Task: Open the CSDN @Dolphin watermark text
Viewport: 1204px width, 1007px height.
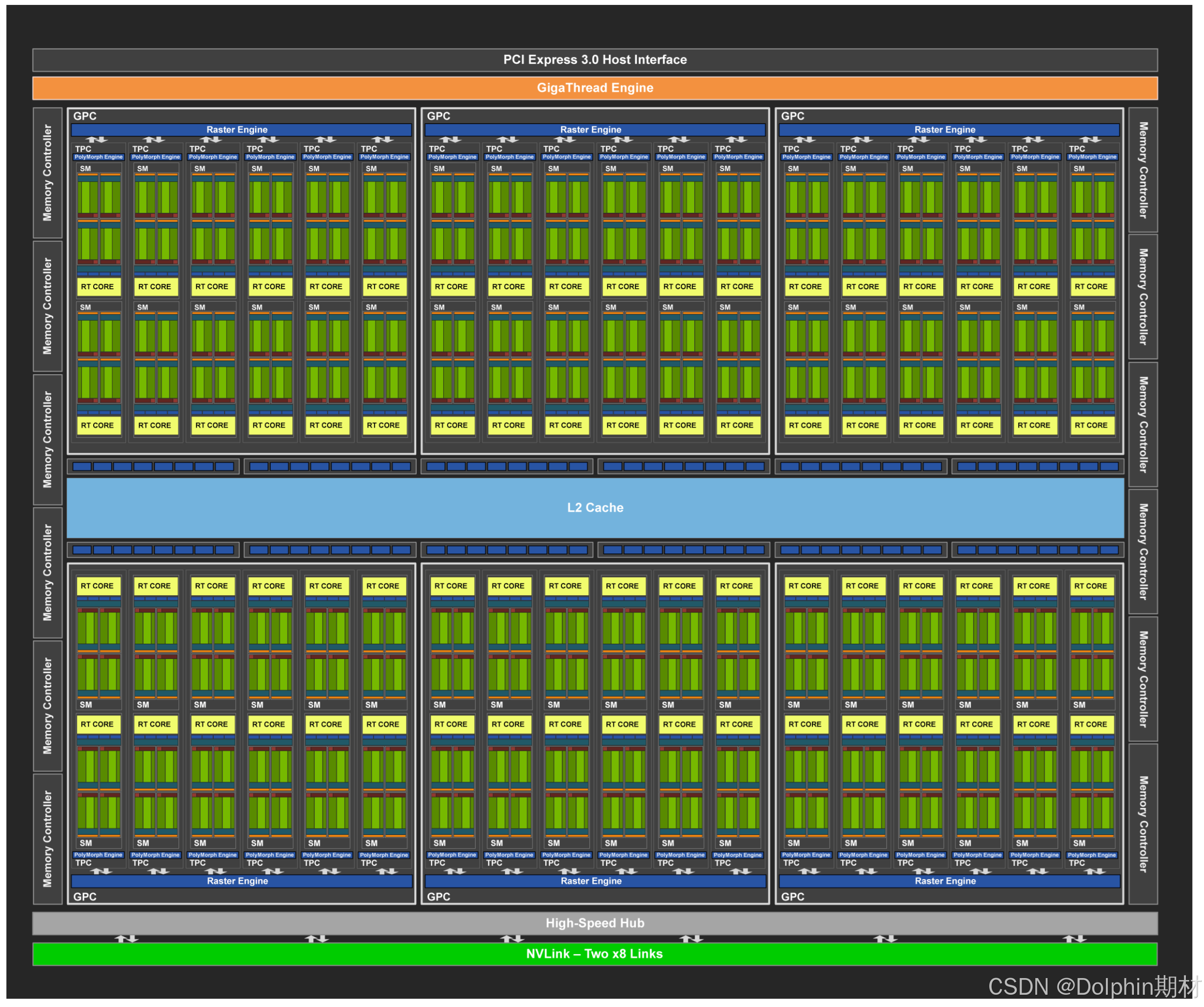Action: click(1093, 986)
